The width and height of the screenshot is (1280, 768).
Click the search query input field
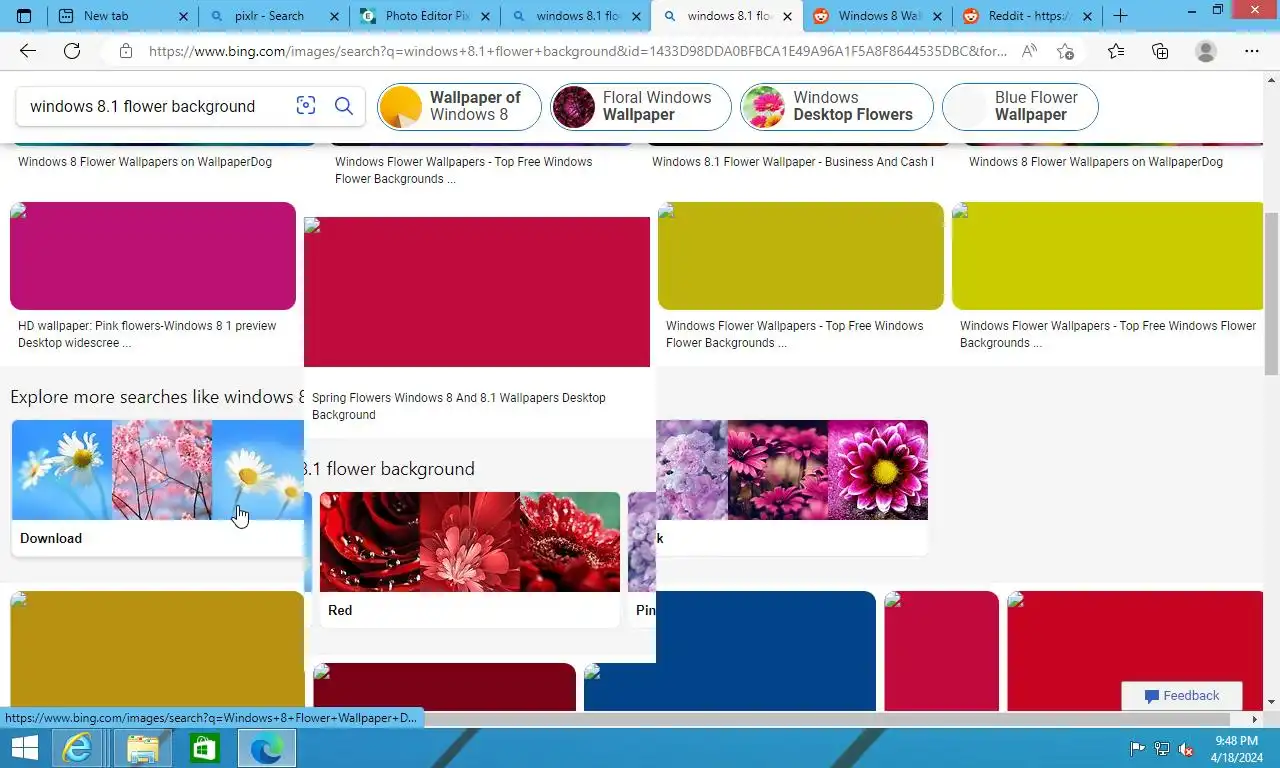pos(155,106)
